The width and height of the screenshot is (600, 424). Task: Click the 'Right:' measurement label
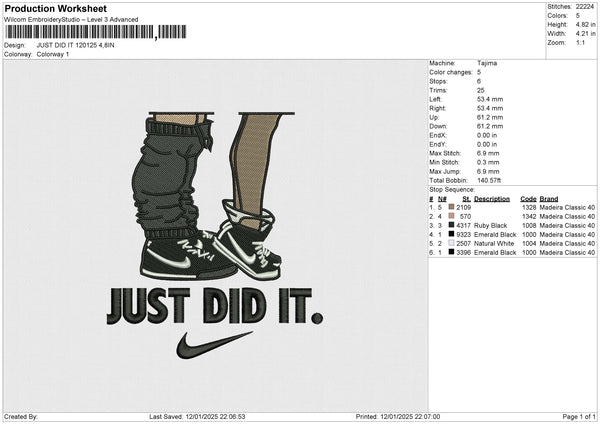pyautogui.click(x=437, y=108)
